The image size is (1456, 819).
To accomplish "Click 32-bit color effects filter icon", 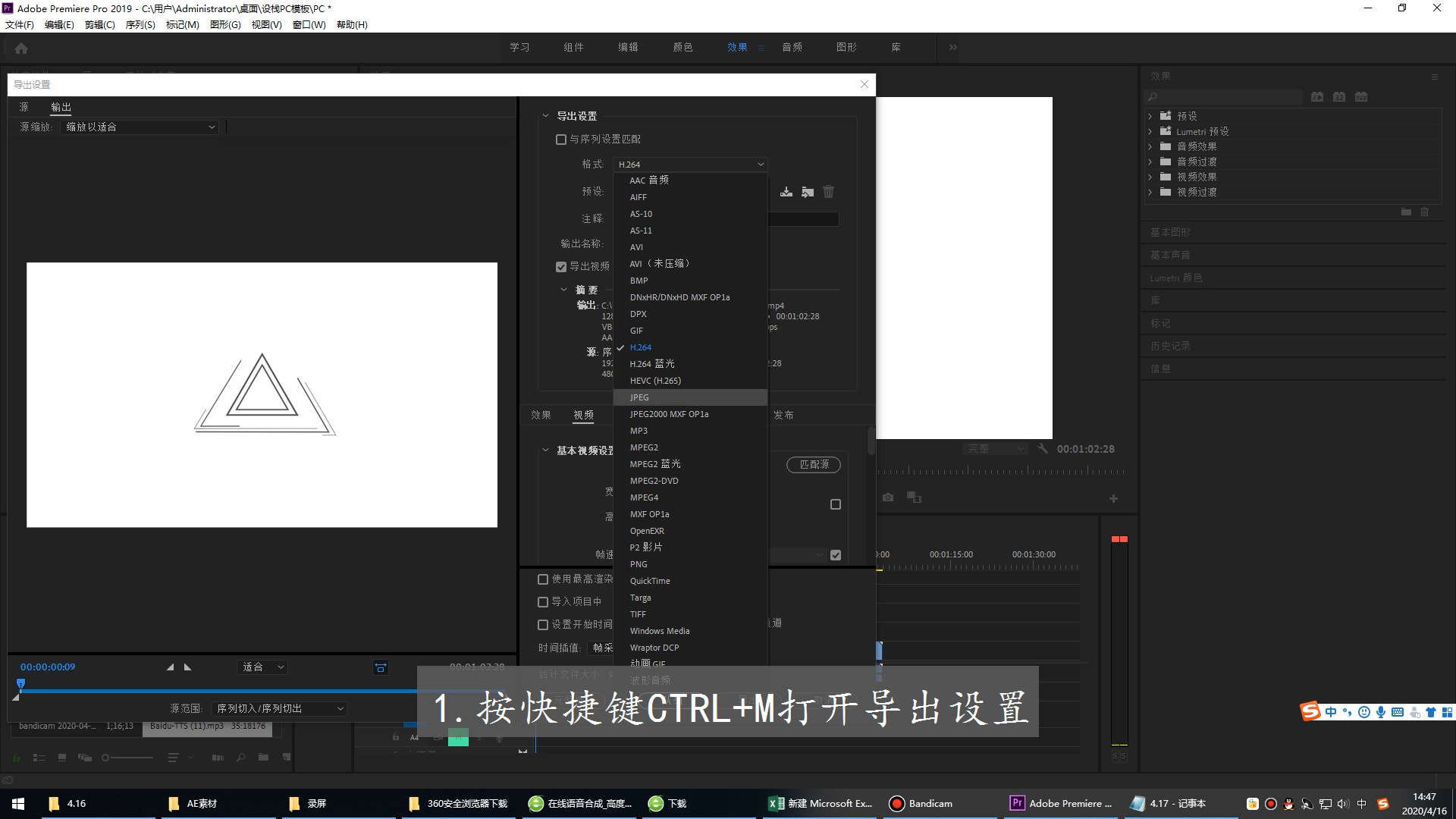I will coord(1339,97).
